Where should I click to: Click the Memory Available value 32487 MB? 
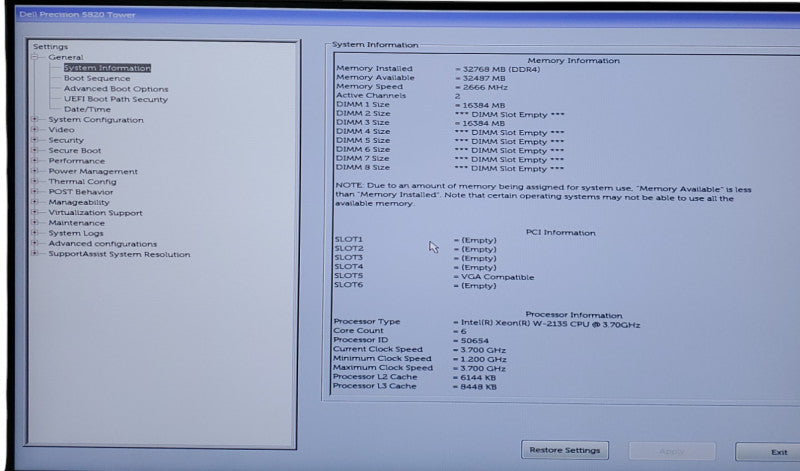coord(480,78)
